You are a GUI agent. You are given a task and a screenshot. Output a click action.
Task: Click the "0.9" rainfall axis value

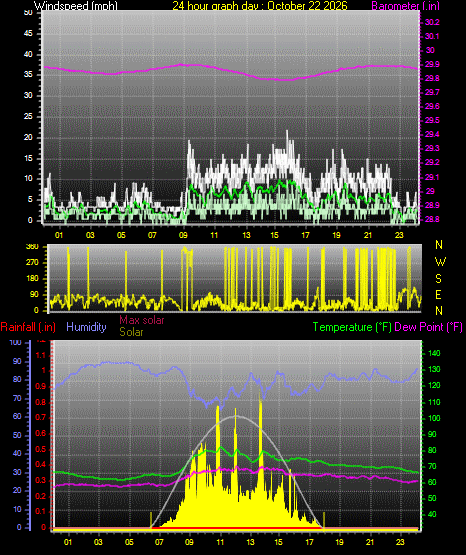tap(41, 386)
